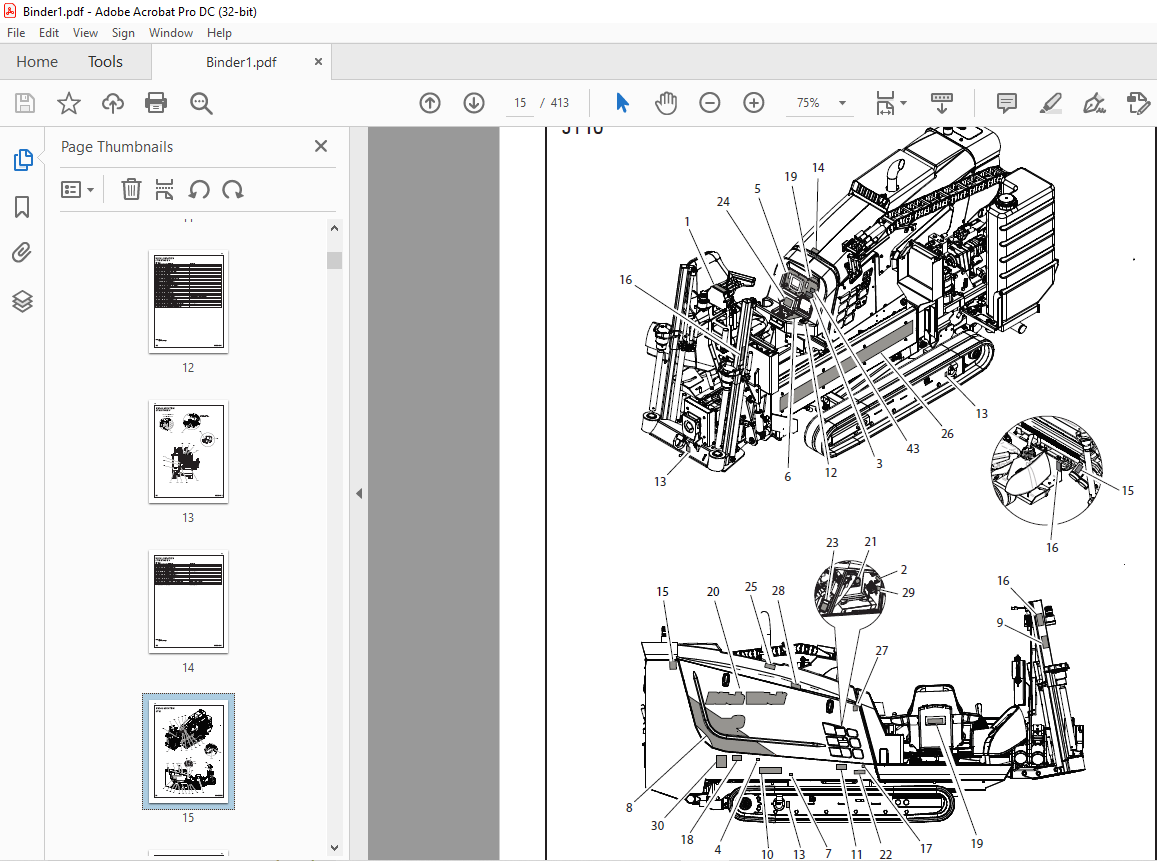Viewport: 1157px width, 861px height.
Task: Switch to the Home tab
Action: click(37, 62)
